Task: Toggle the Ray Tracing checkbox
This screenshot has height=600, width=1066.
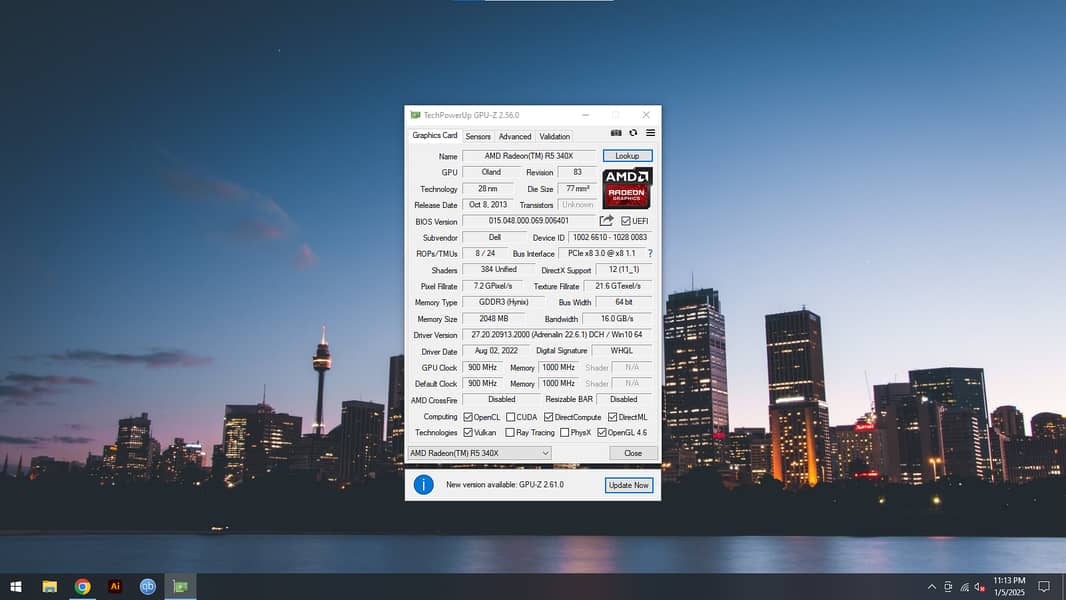Action: click(510, 432)
